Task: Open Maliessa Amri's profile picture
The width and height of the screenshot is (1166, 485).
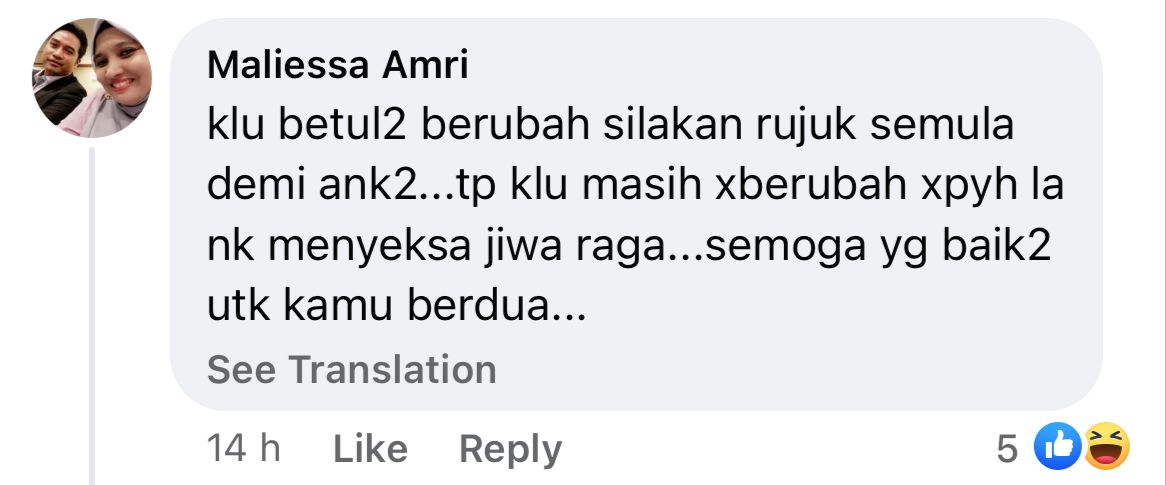Action: coord(91,78)
